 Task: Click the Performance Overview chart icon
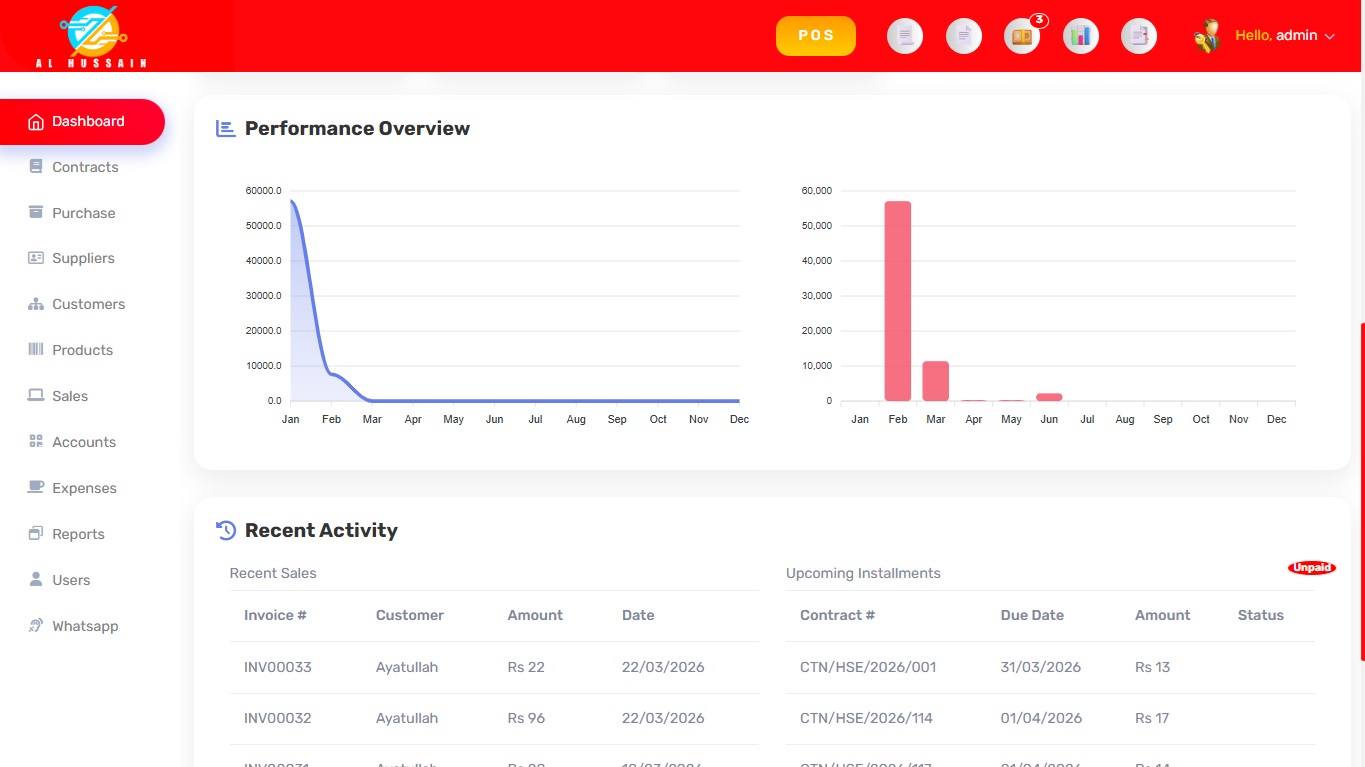pos(226,128)
